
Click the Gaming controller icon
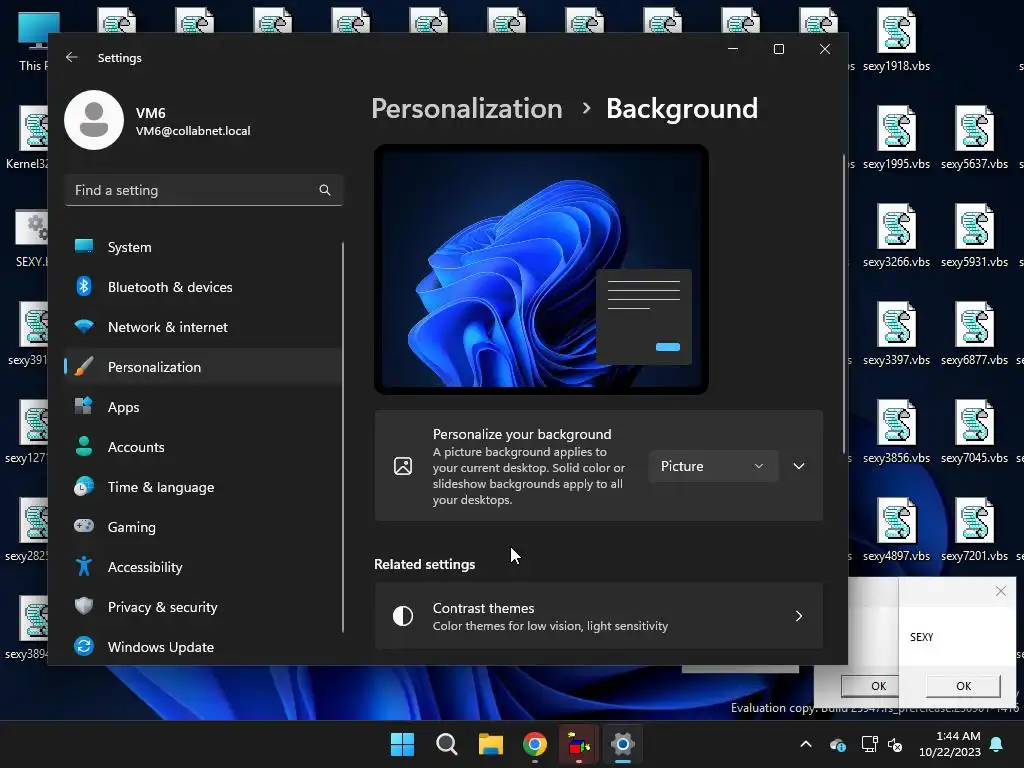(84, 526)
